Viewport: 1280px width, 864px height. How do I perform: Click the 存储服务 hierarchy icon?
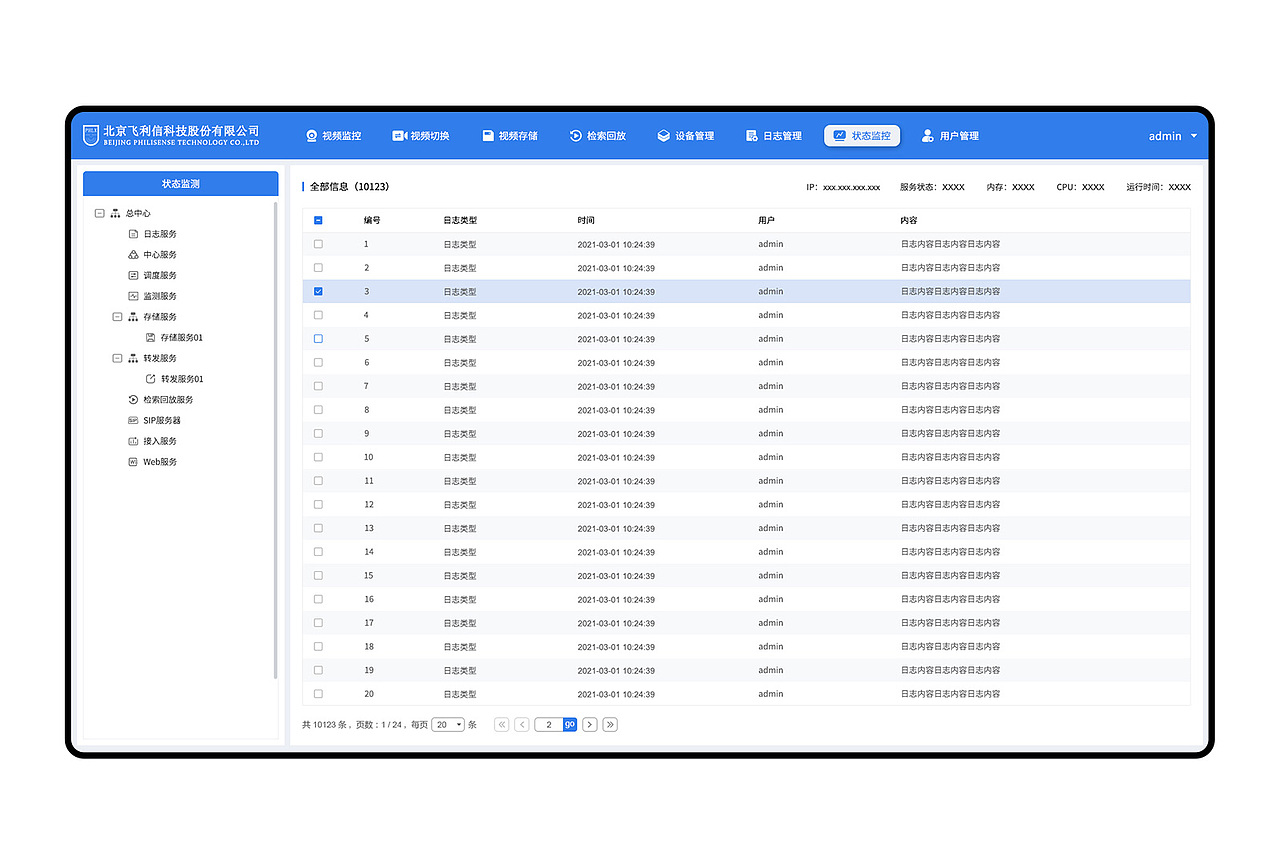[x=133, y=317]
